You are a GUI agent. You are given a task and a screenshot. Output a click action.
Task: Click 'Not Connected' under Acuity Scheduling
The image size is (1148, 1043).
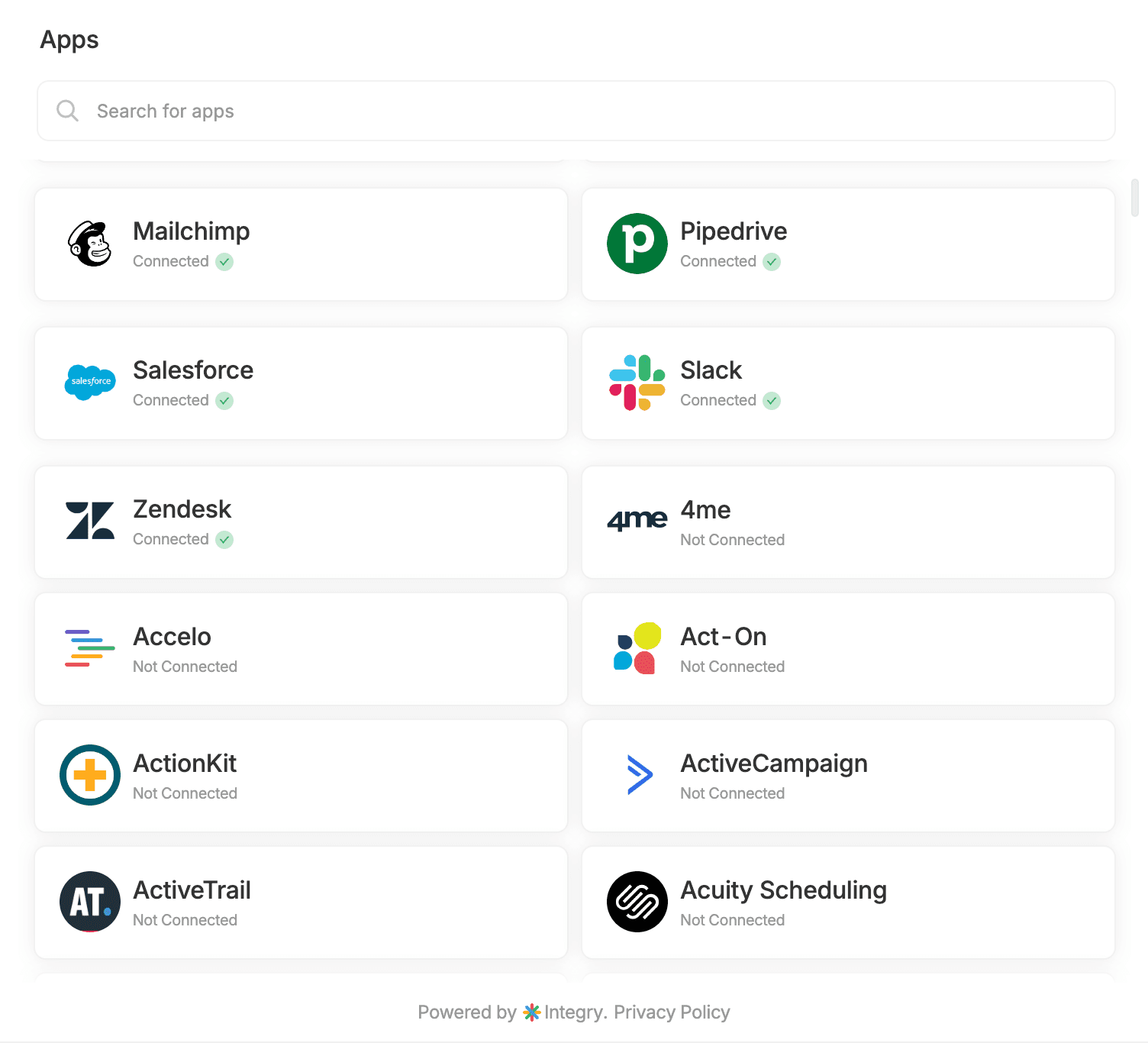732,920
